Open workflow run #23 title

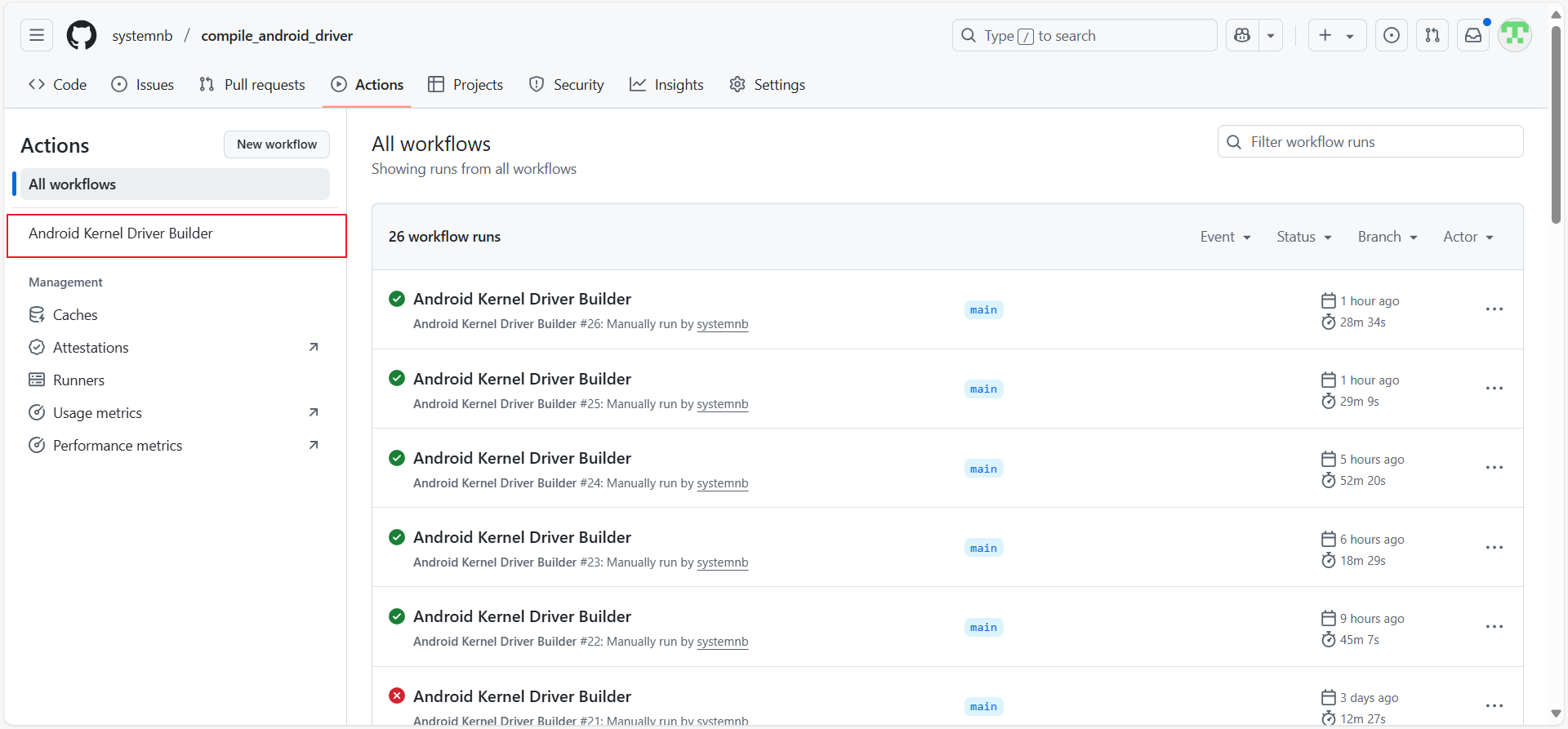(523, 537)
